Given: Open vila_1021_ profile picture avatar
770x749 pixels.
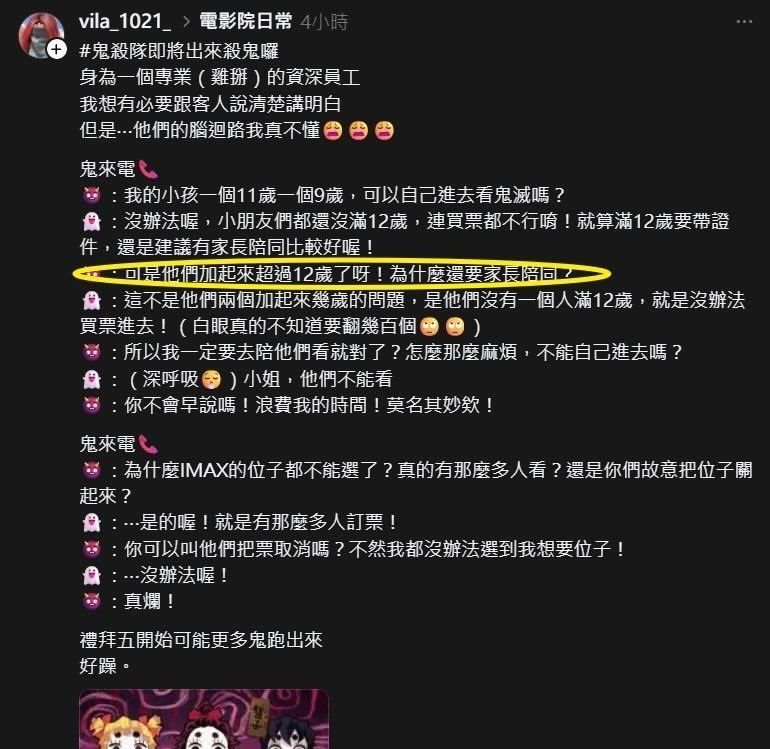Looking at the screenshot, I should [x=41, y=35].
